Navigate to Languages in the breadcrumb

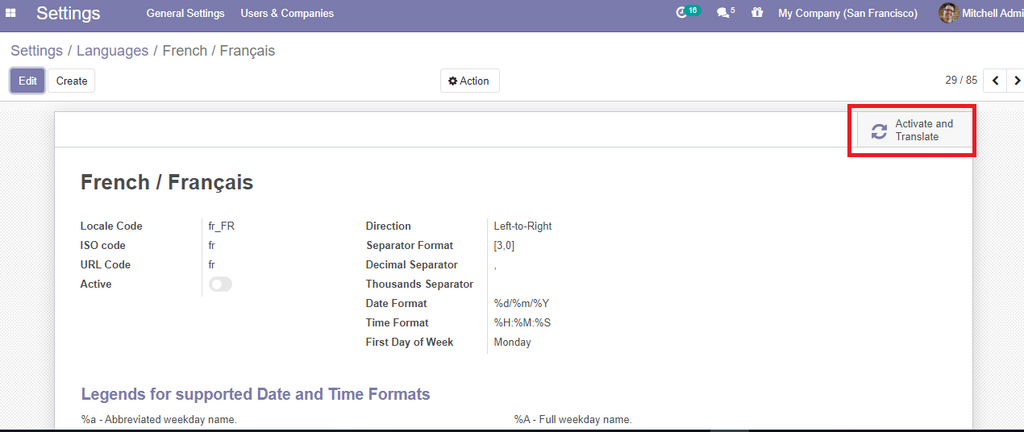[112, 50]
